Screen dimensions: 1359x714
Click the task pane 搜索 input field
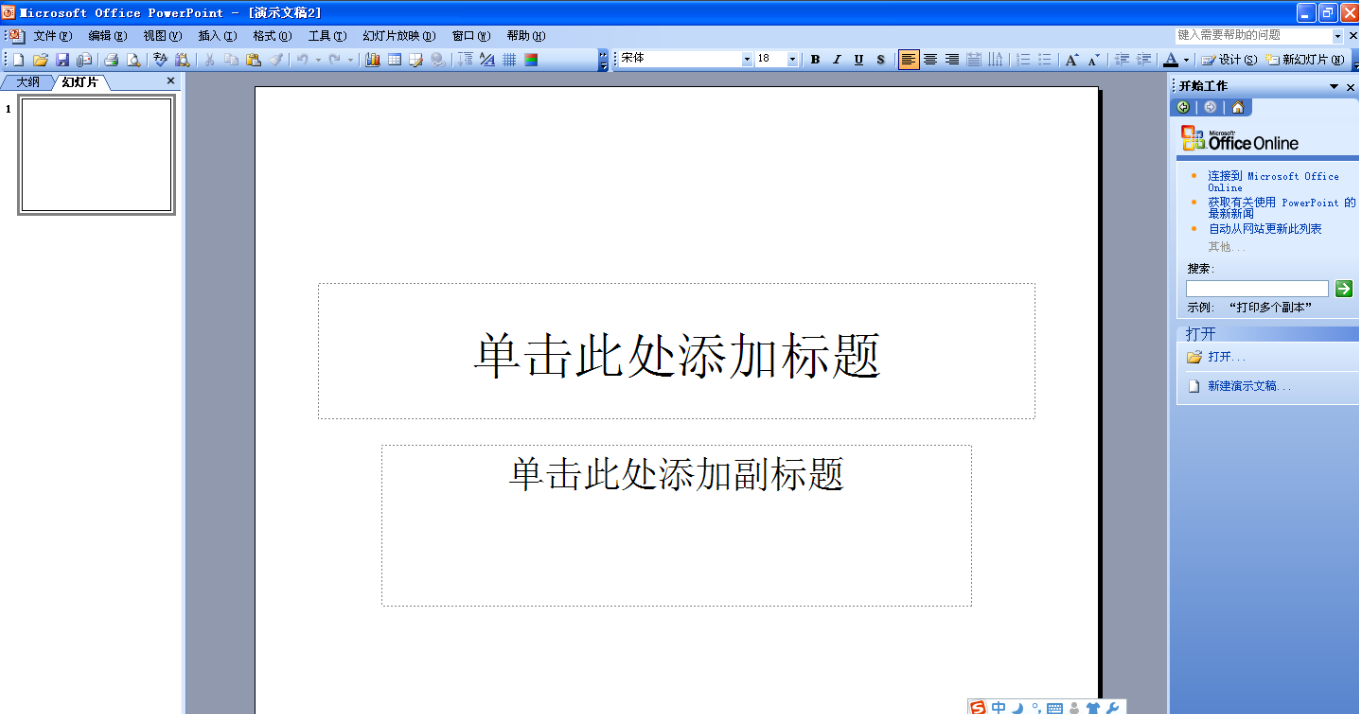1257,289
